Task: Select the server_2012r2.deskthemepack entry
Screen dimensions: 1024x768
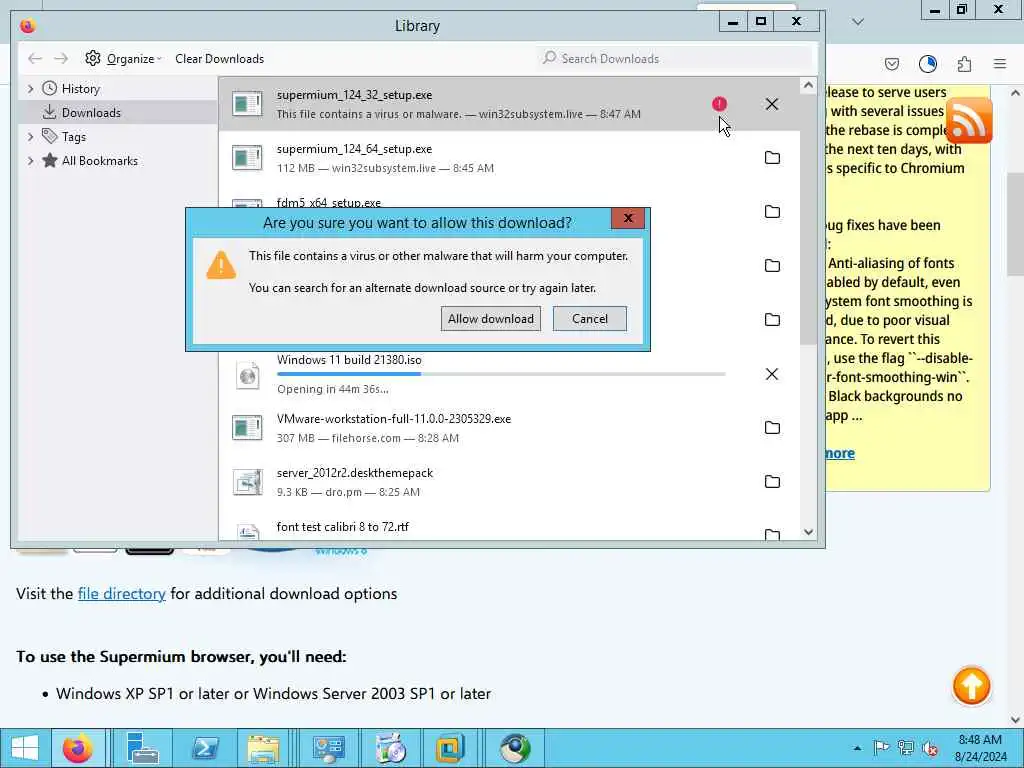Action: click(x=509, y=482)
